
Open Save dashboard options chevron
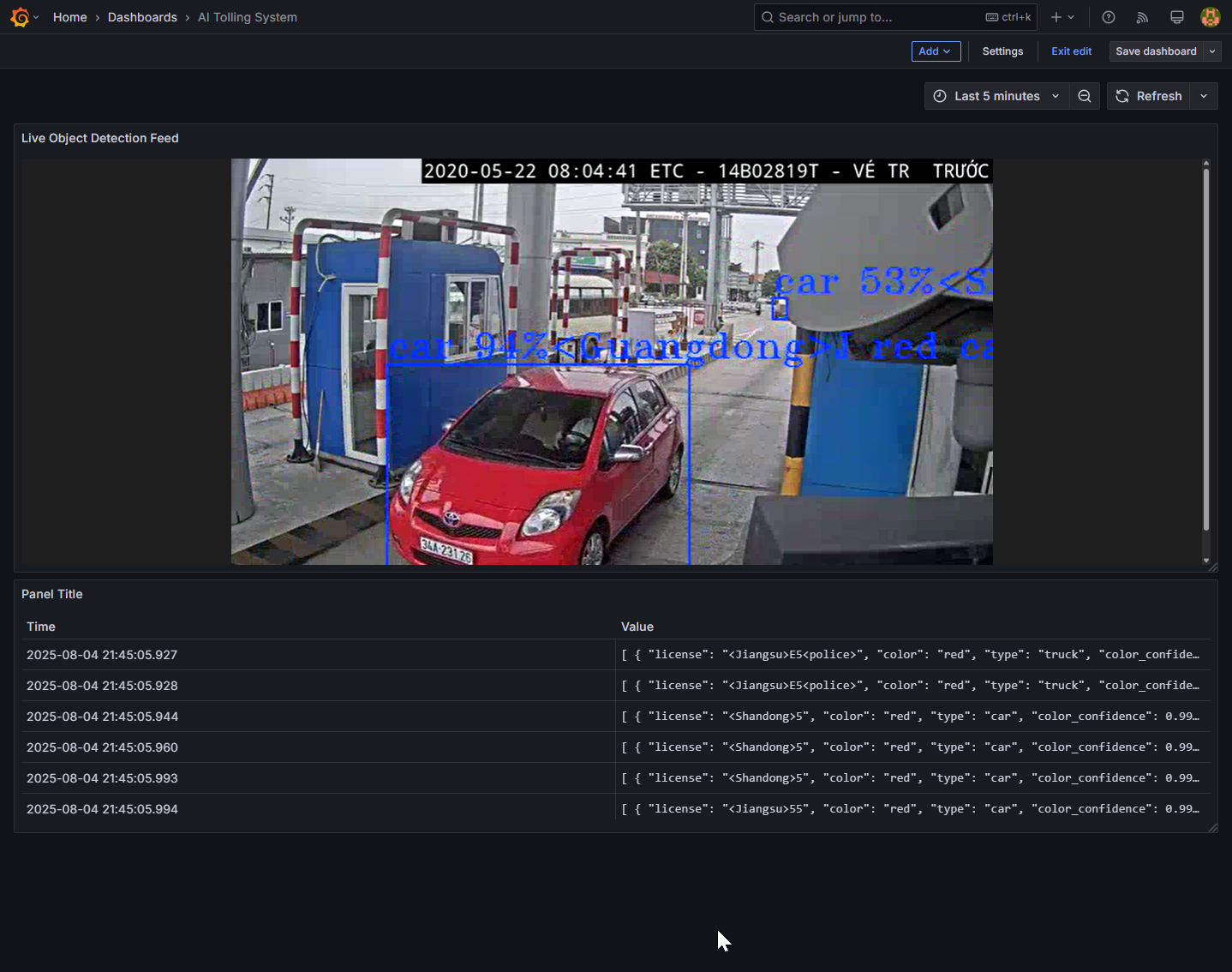1212,51
